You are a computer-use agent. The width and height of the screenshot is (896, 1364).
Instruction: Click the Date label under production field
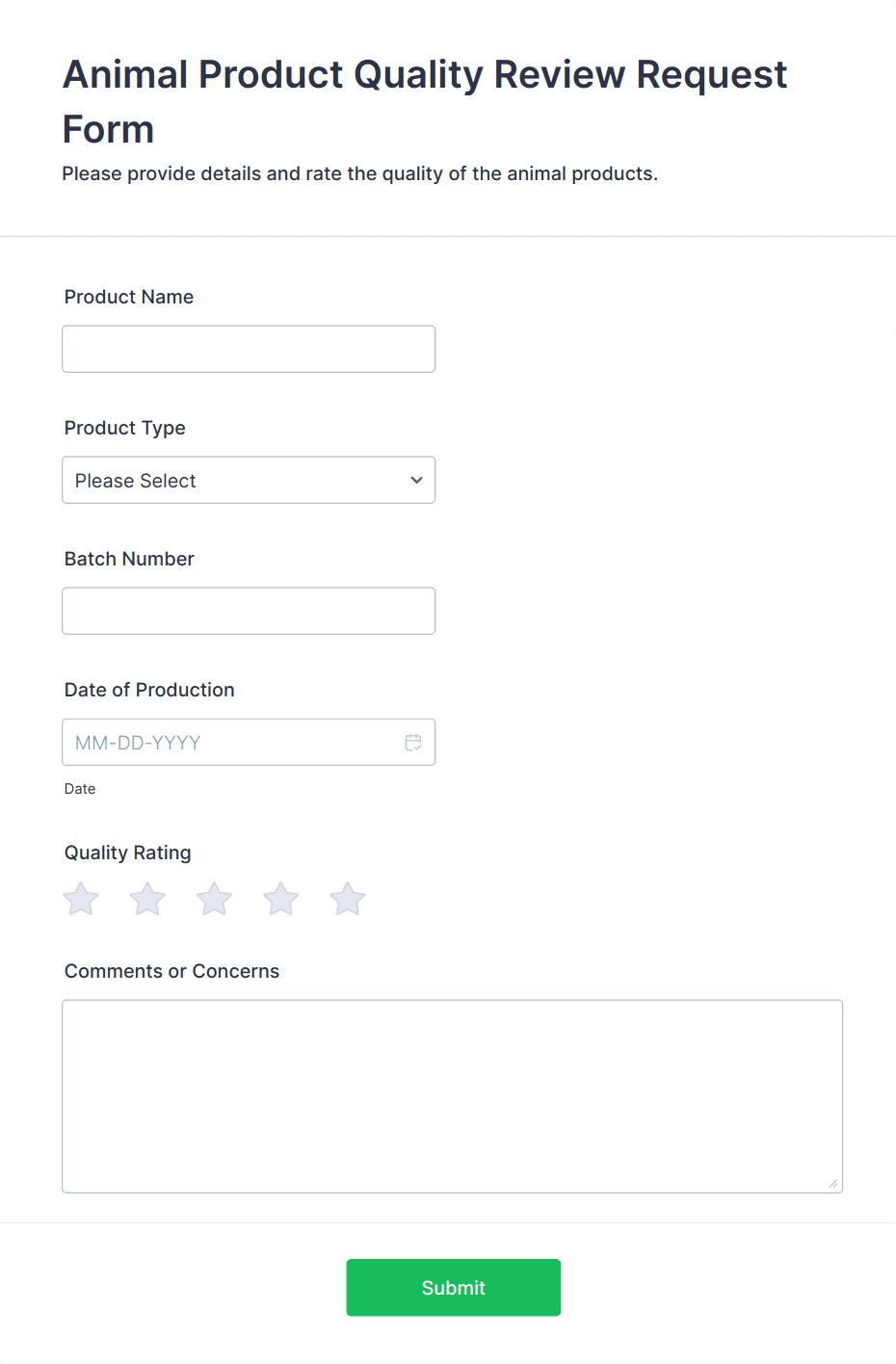tap(80, 788)
